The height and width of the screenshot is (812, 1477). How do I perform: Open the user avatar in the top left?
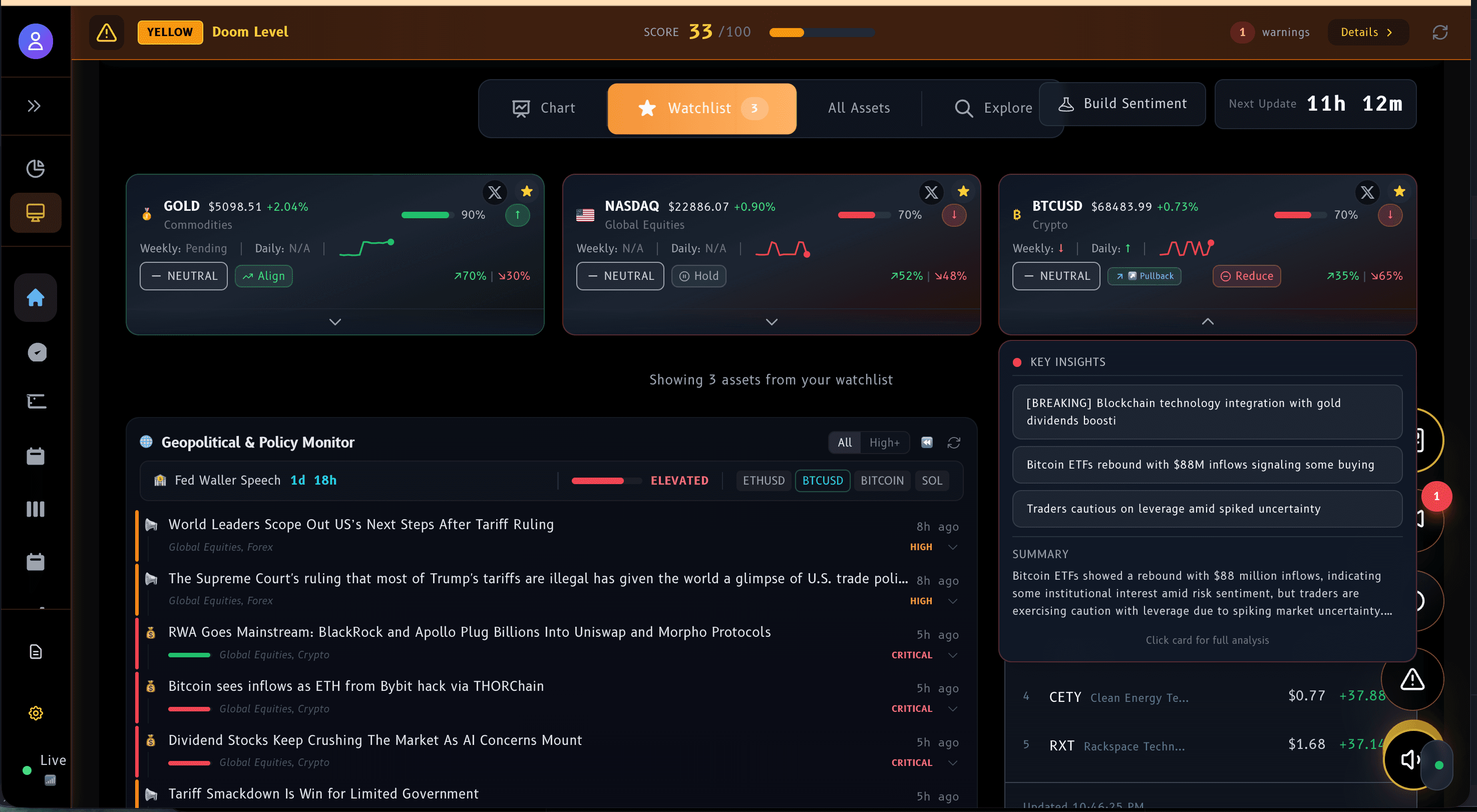pyautogui.click(x=36, y=41)
